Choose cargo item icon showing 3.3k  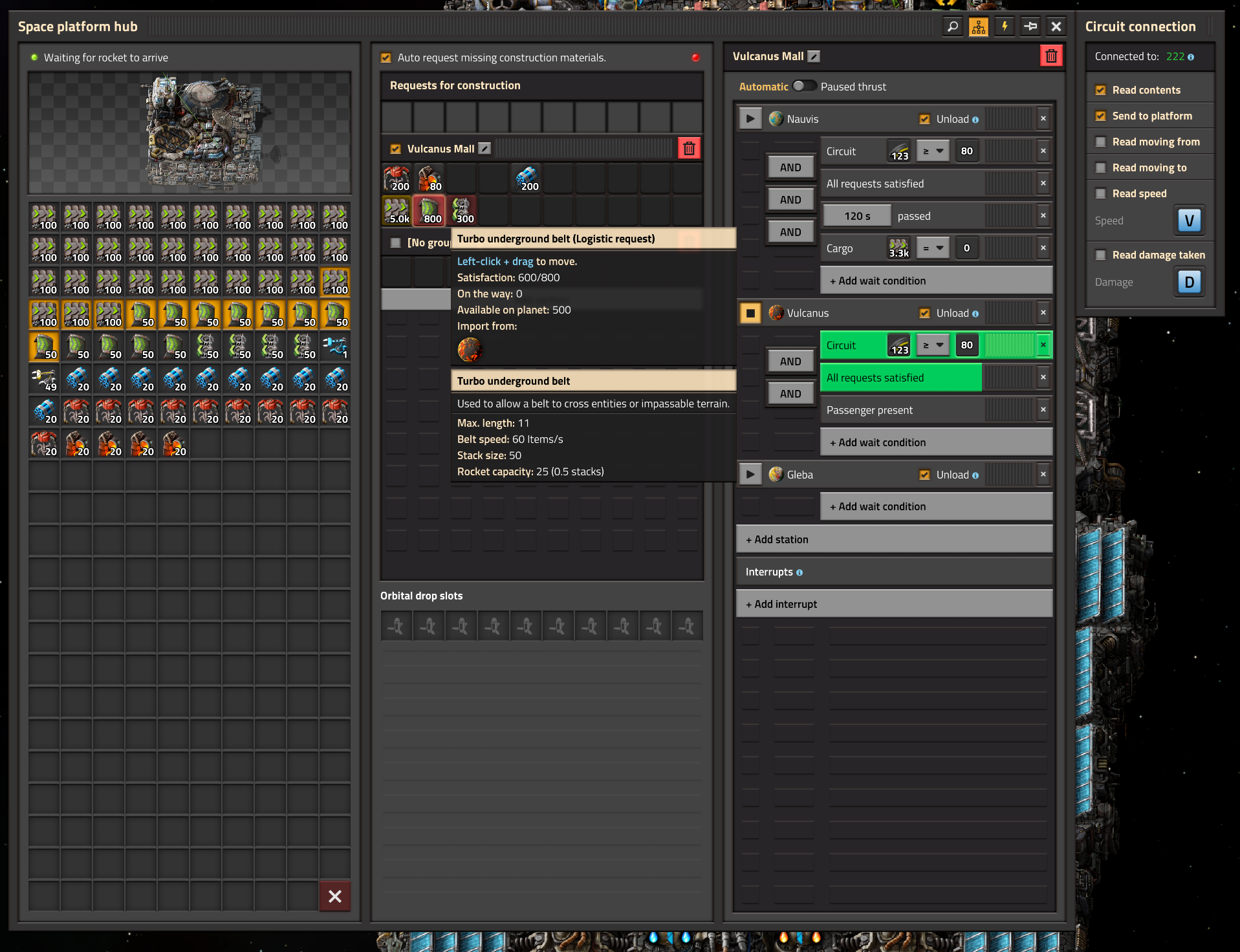pos(899,248)
